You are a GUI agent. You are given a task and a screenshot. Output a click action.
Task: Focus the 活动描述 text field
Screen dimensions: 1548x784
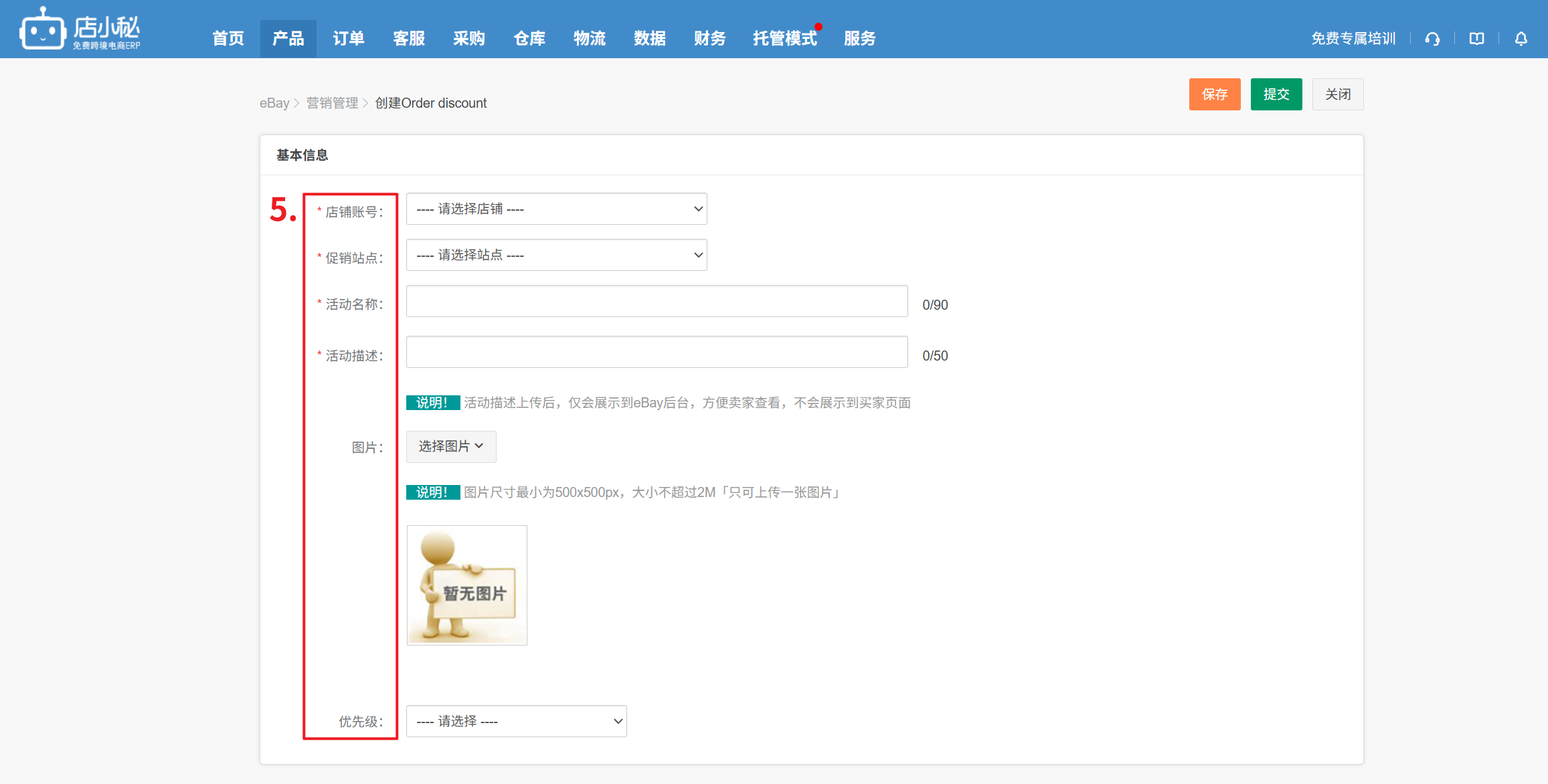657,352
